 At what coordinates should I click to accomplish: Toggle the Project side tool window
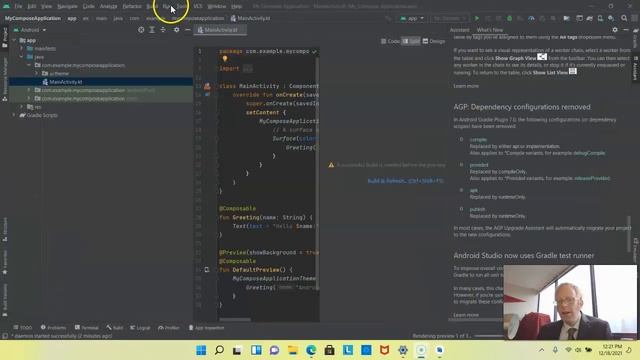click(4, 38)
